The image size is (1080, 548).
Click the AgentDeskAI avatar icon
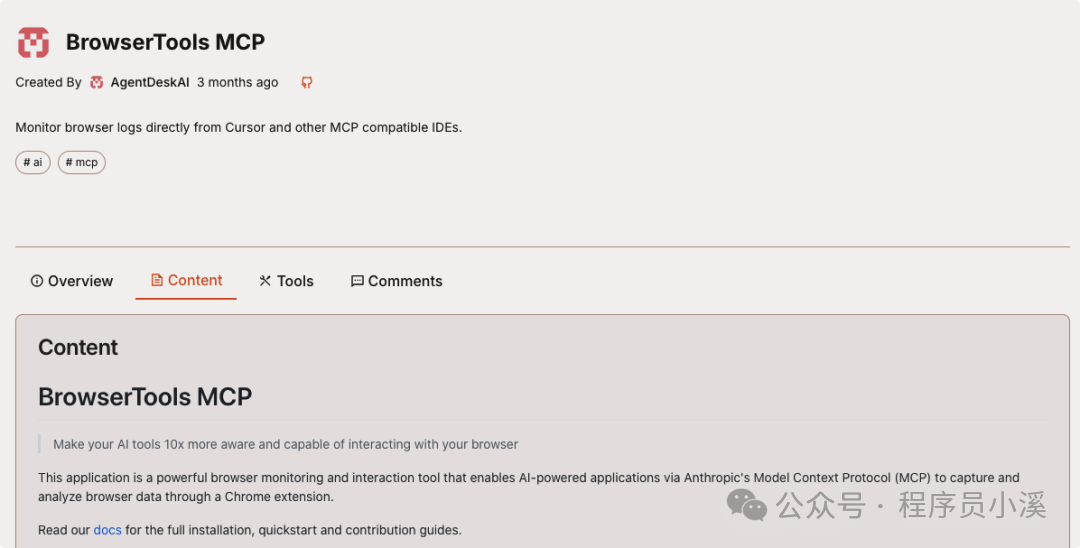click(x=97, y=83)
